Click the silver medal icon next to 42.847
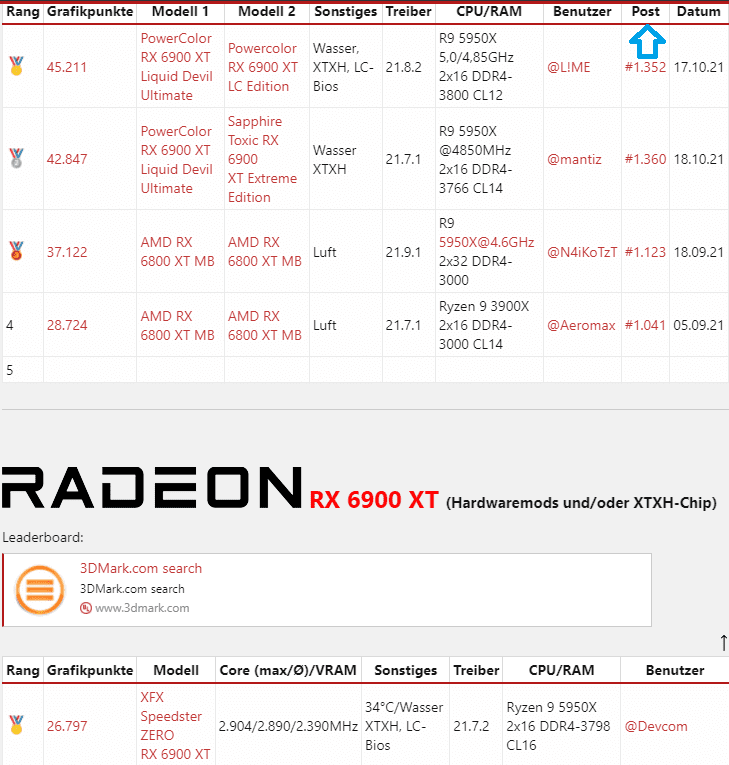Viewport: 729px width, 765px height. [17, 158]
